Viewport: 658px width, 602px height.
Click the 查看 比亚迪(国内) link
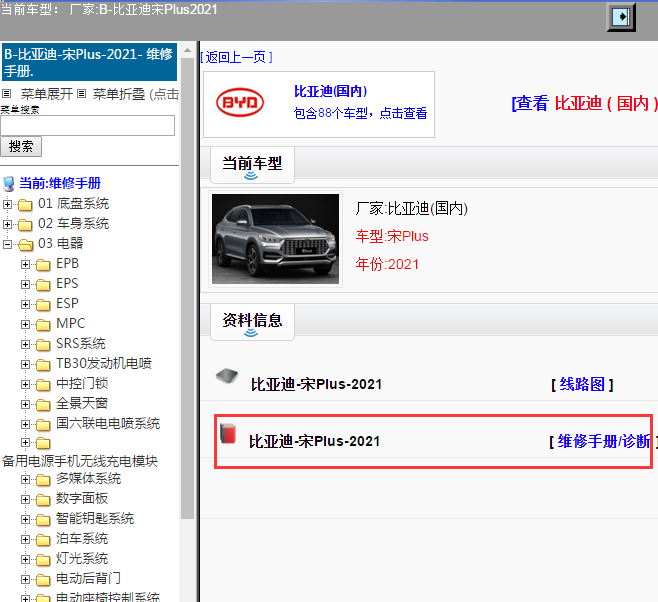point(585,103)
